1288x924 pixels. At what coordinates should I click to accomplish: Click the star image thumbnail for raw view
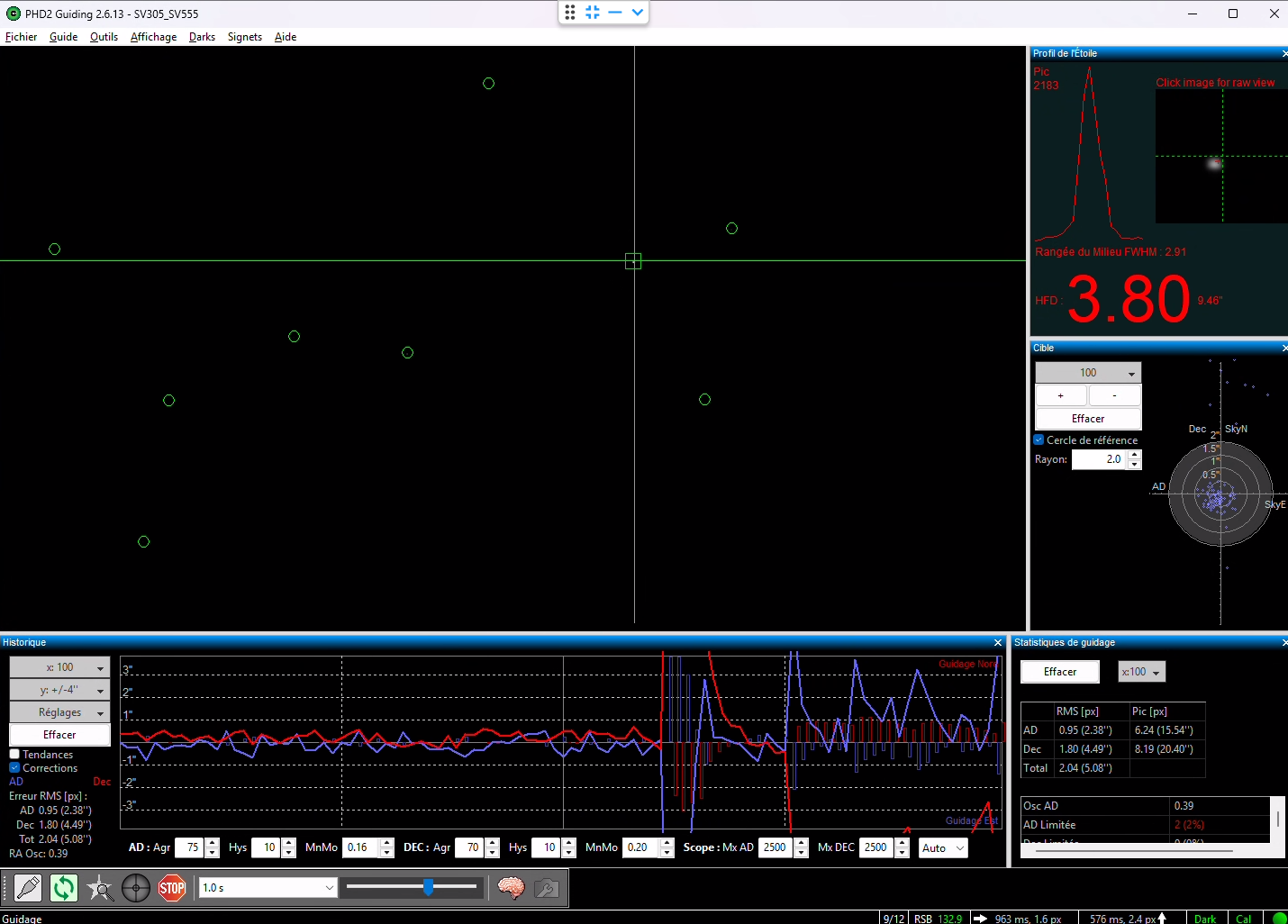click(x=1221, y=157)
